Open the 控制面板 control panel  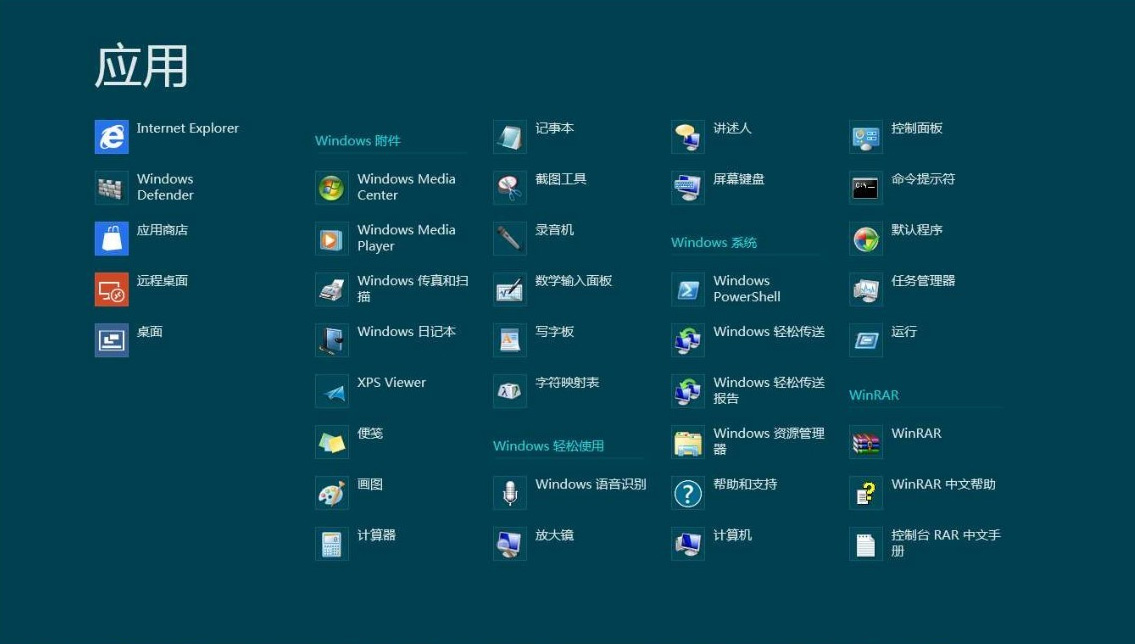(x=866, y=137)
